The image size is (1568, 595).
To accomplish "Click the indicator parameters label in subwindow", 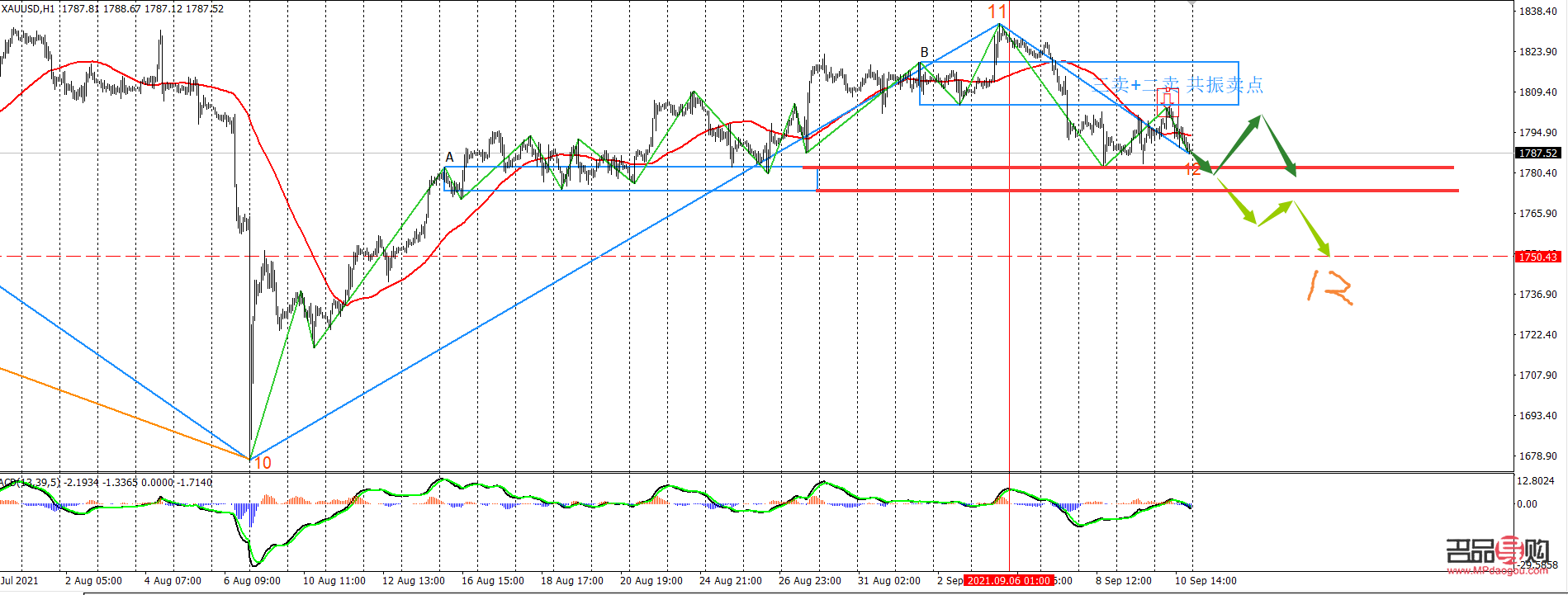I will [107, 482].
